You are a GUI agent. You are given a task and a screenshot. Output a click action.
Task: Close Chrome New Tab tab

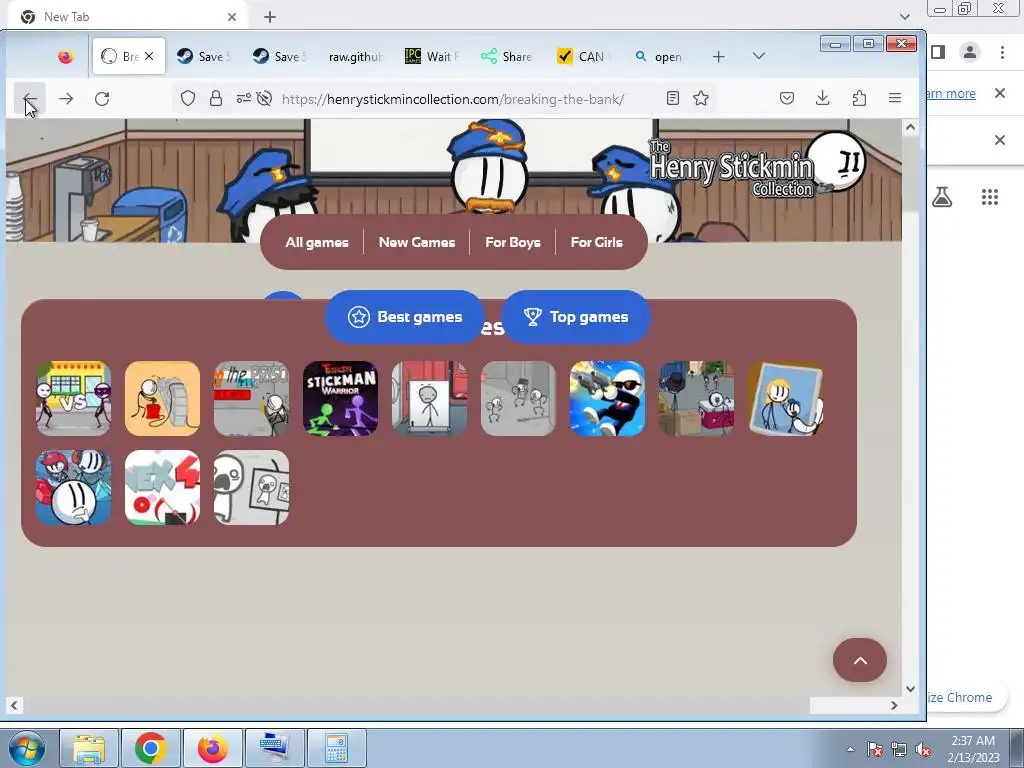232,17
